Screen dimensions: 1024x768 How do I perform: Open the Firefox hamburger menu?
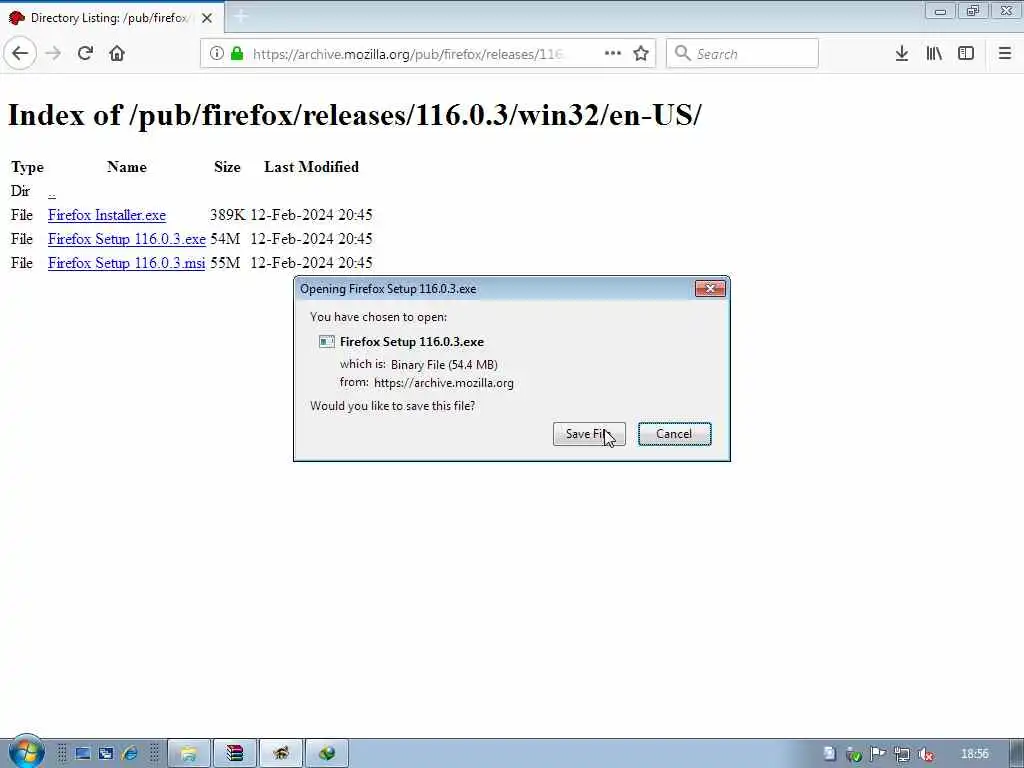[1005, 54]
